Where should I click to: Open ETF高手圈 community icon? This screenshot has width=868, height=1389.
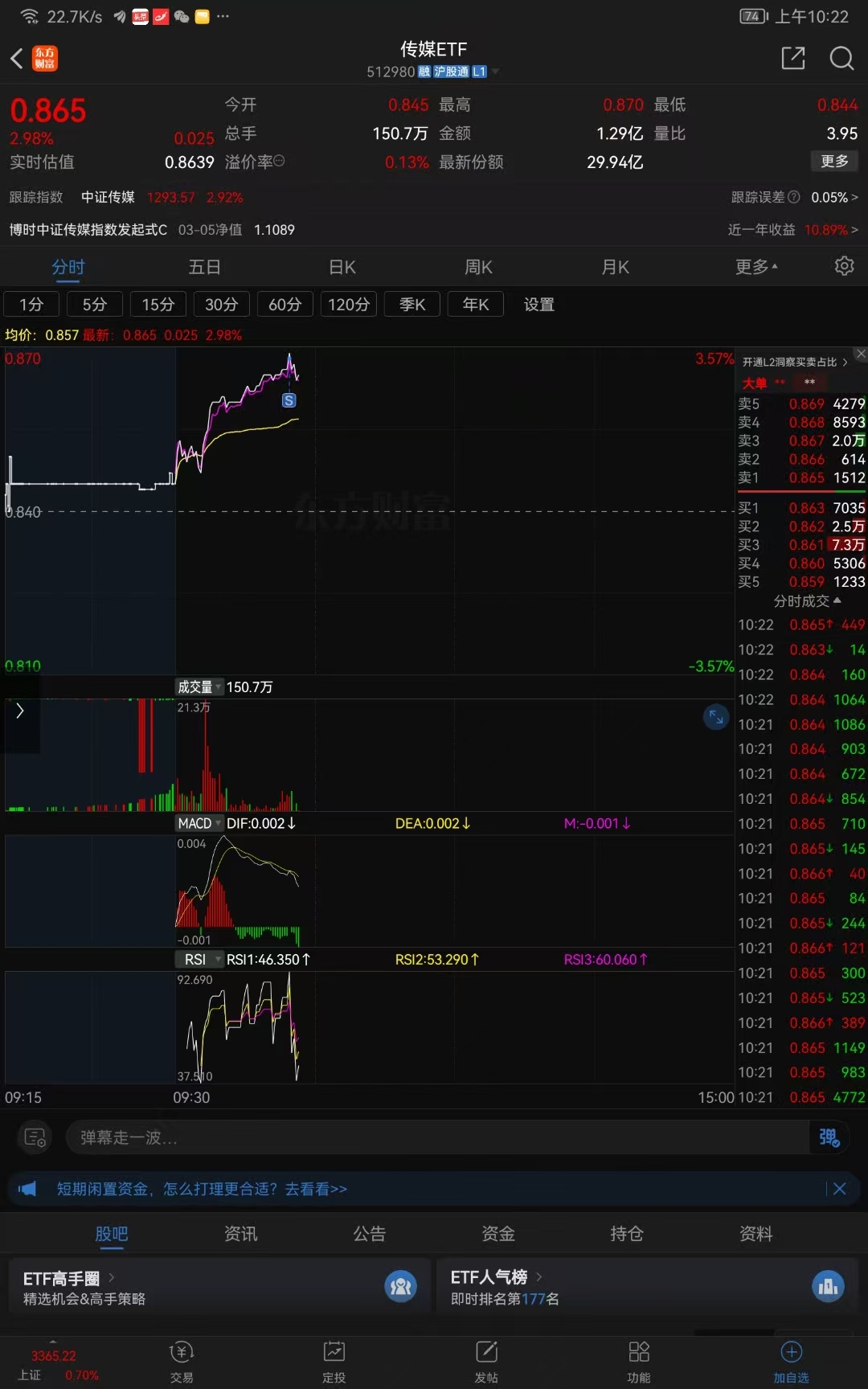tap(400, 1287)
